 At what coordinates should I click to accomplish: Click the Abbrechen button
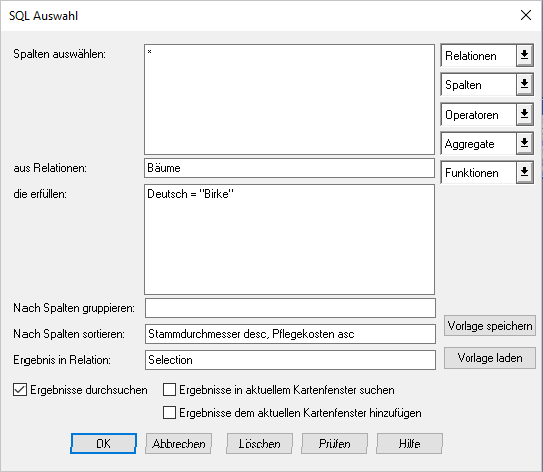[x=178, y=443]
